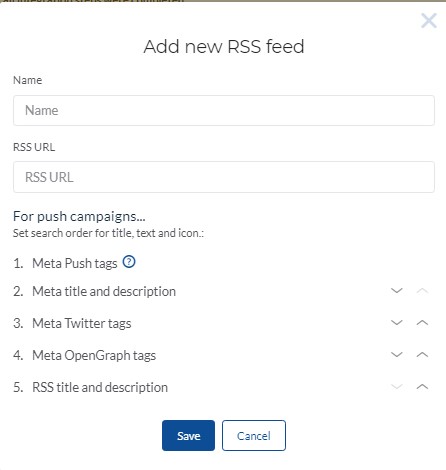Image resolution: width=446 pixels, height=470 pixels.
Task: Focus the Name input field
Action: coord(224,110)
